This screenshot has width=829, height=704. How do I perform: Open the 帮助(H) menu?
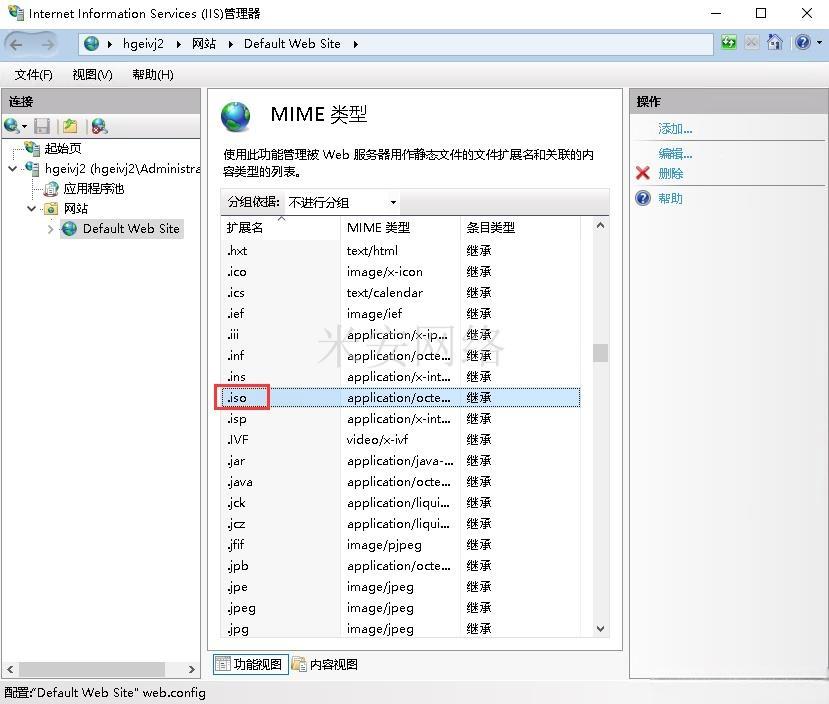pyautogui.click(x=153, y=75)
